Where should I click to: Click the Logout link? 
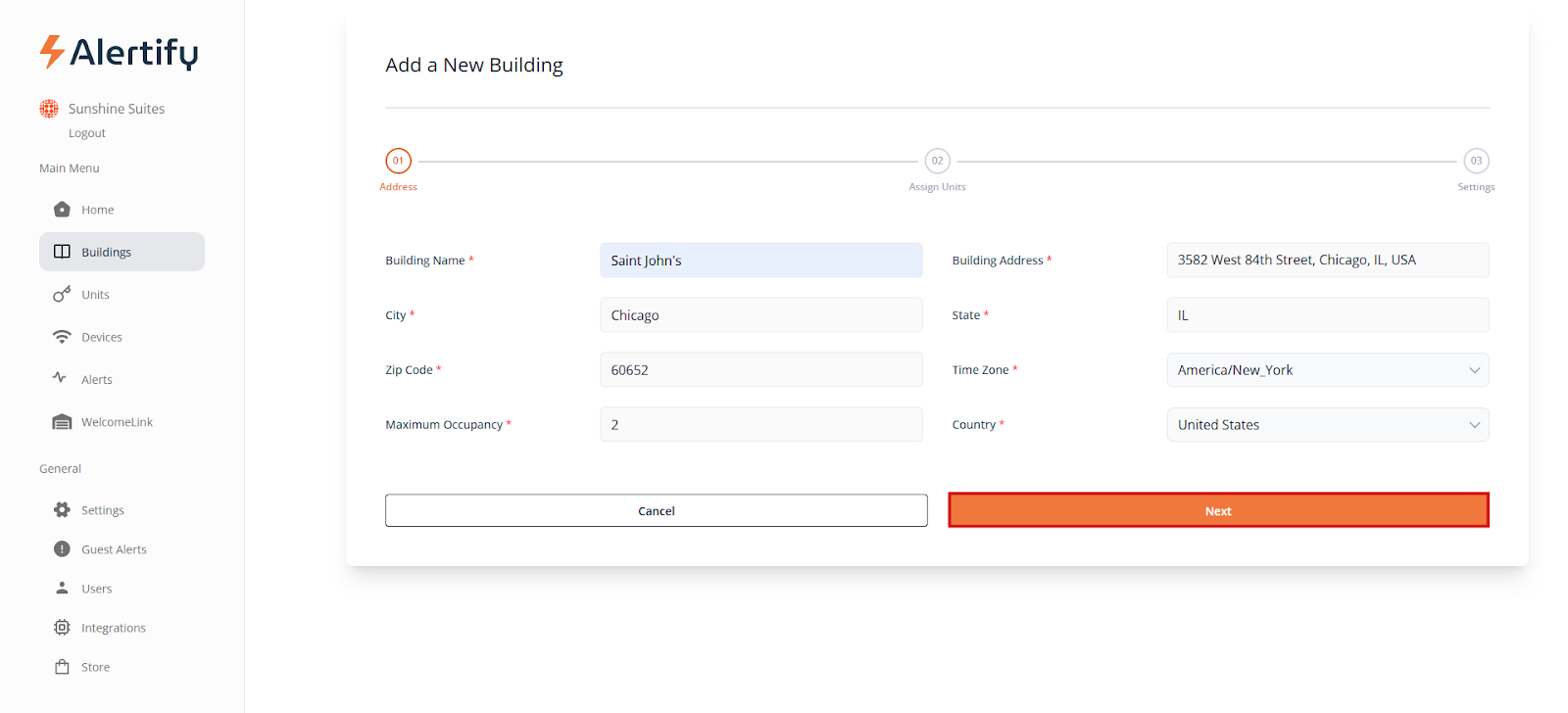(x=86, y=133)
